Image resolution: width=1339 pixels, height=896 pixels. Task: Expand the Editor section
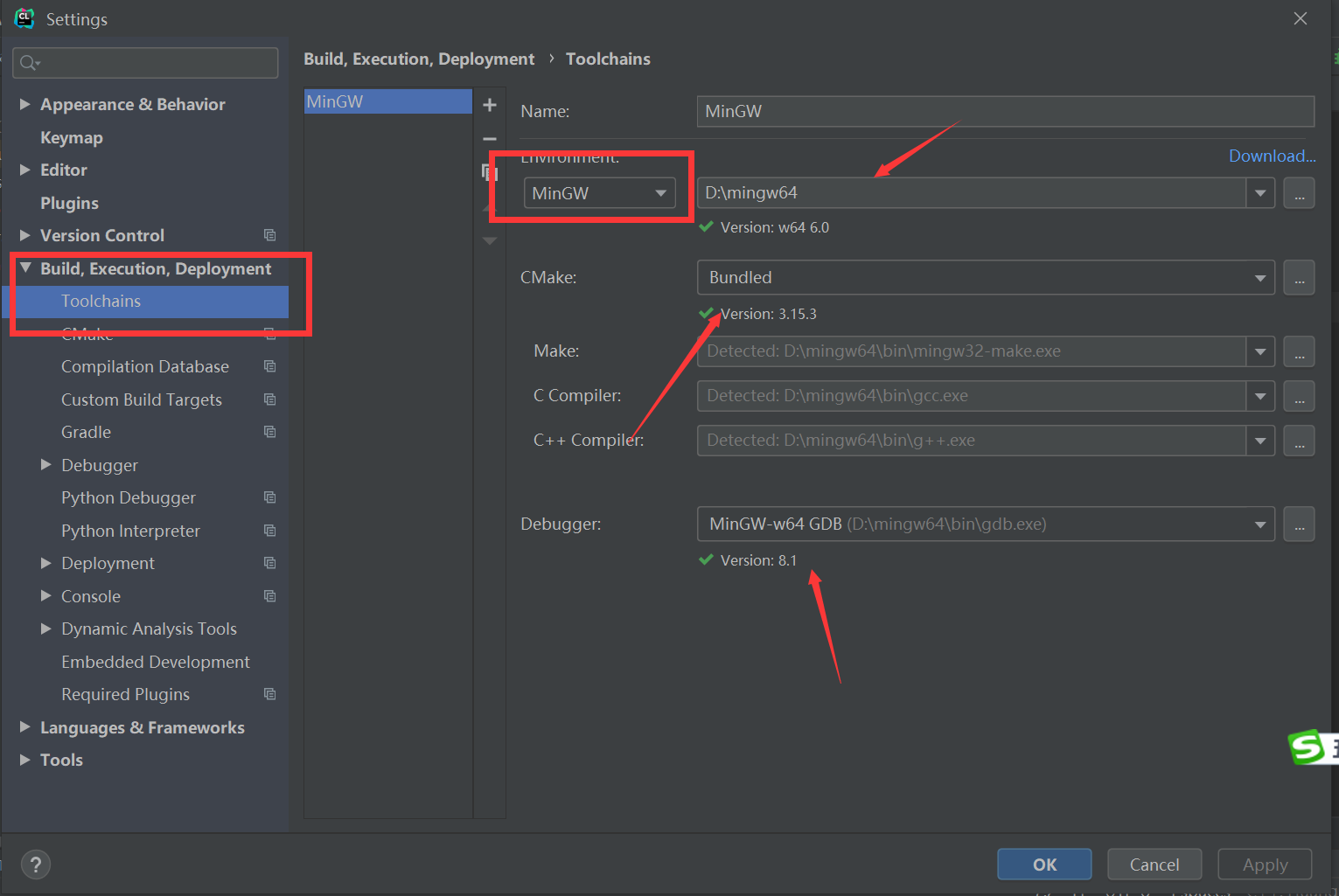[25, 170]
